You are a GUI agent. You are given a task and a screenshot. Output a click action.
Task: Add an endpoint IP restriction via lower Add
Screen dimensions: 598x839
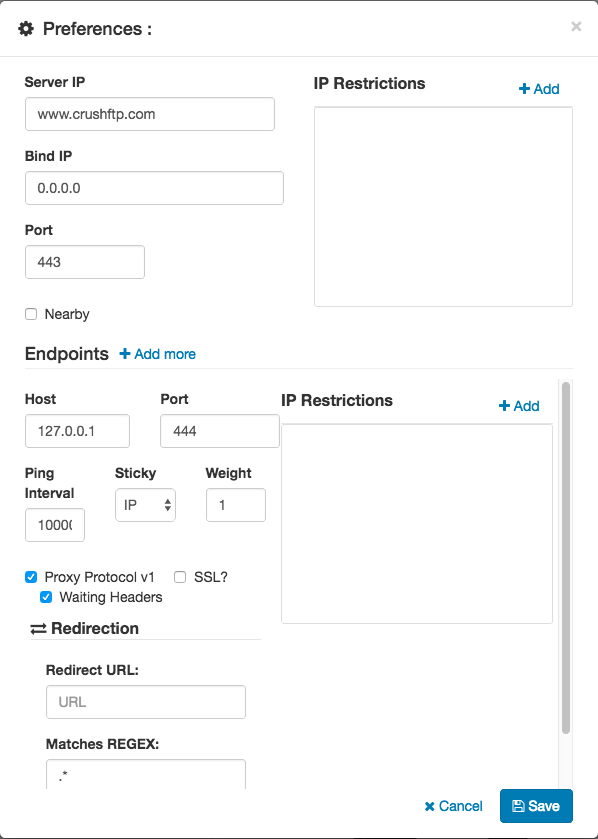click(x=519, y=406)
